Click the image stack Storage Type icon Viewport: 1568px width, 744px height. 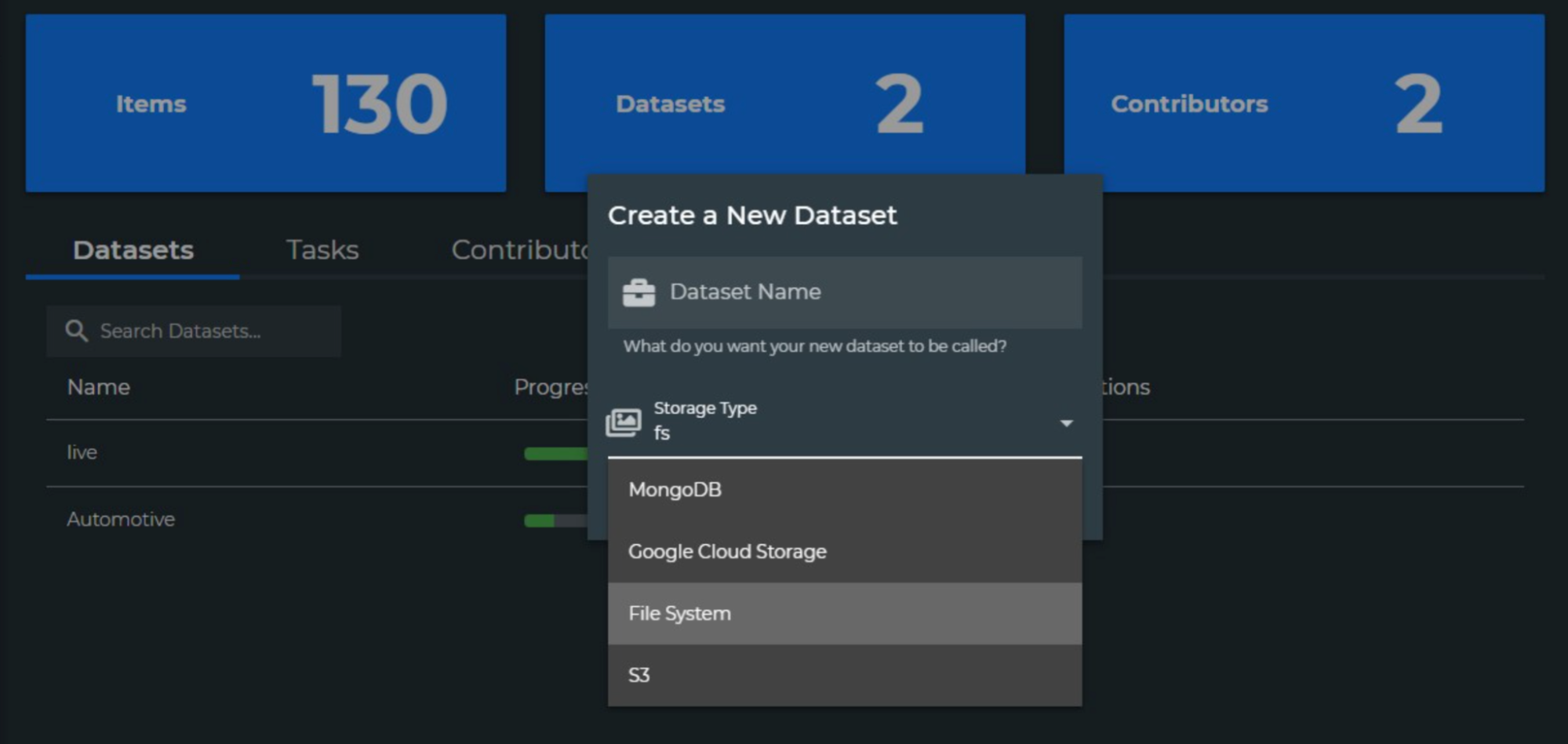(x=624, y=422)
